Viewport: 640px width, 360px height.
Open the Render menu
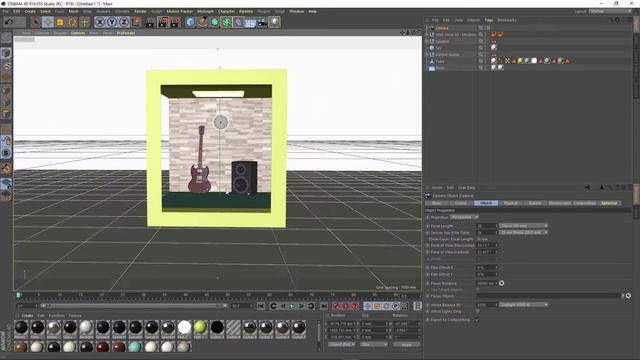(x=140, y=11)
